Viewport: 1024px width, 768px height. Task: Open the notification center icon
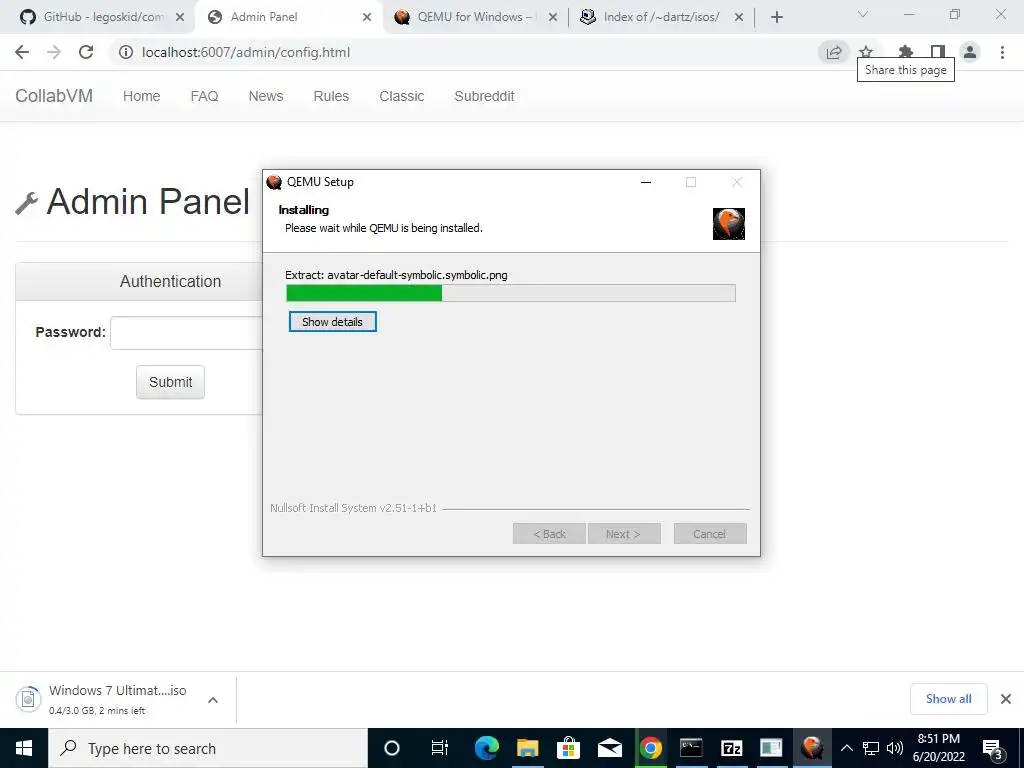tap(993, 748)
